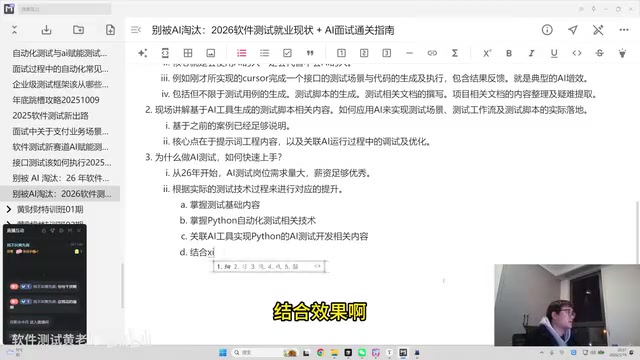Toggle numbered list formatting

[242, 53]
